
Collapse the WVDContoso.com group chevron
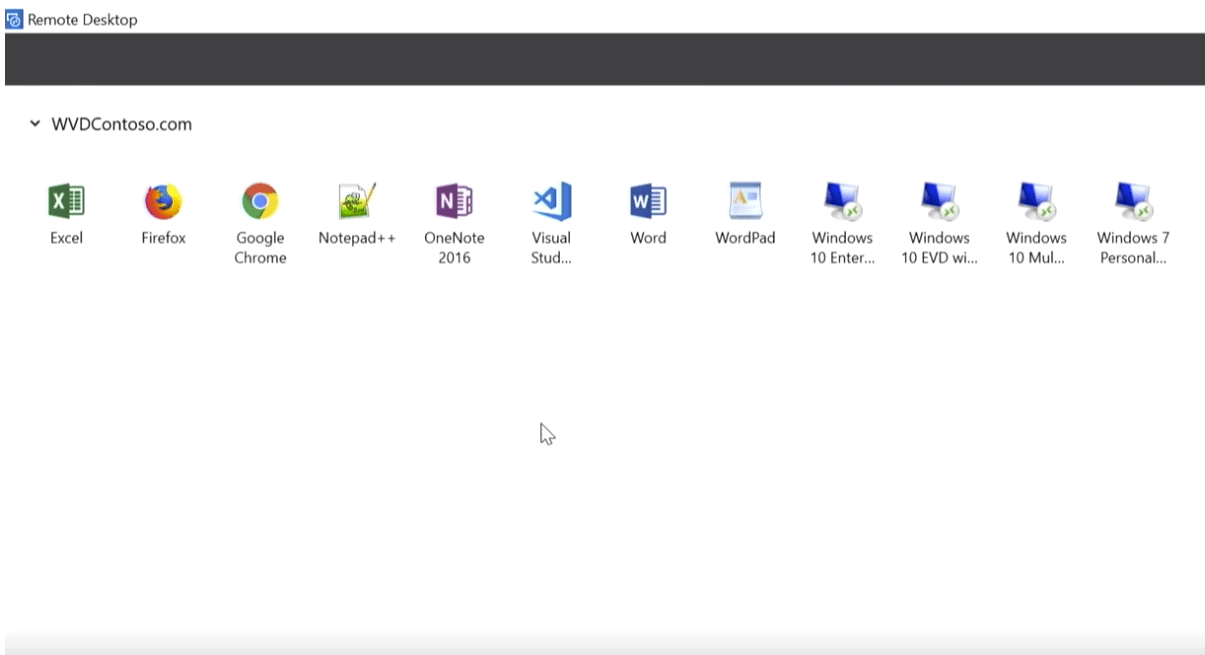35,125
